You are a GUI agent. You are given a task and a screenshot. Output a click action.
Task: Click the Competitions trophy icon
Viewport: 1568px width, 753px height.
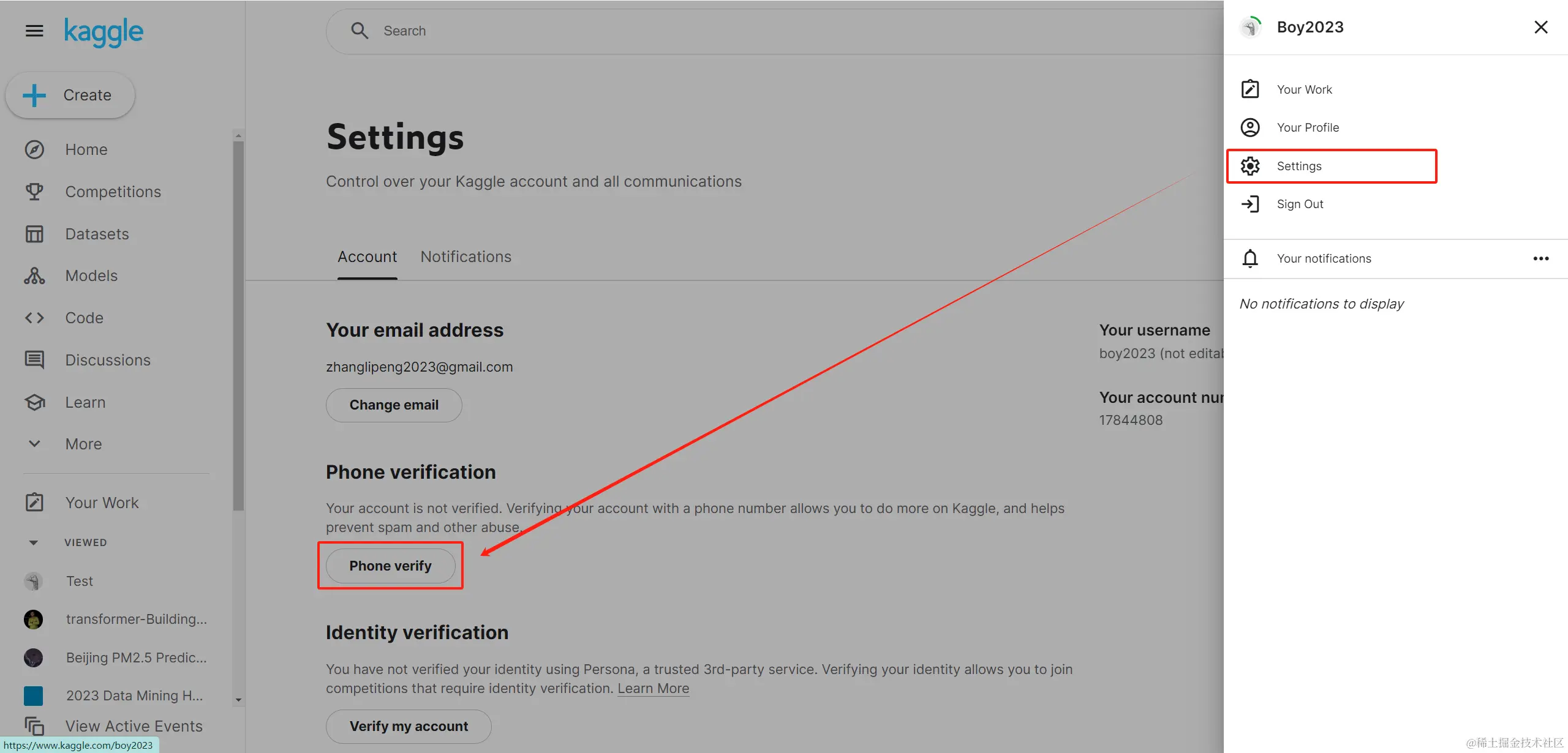[34, 192]
